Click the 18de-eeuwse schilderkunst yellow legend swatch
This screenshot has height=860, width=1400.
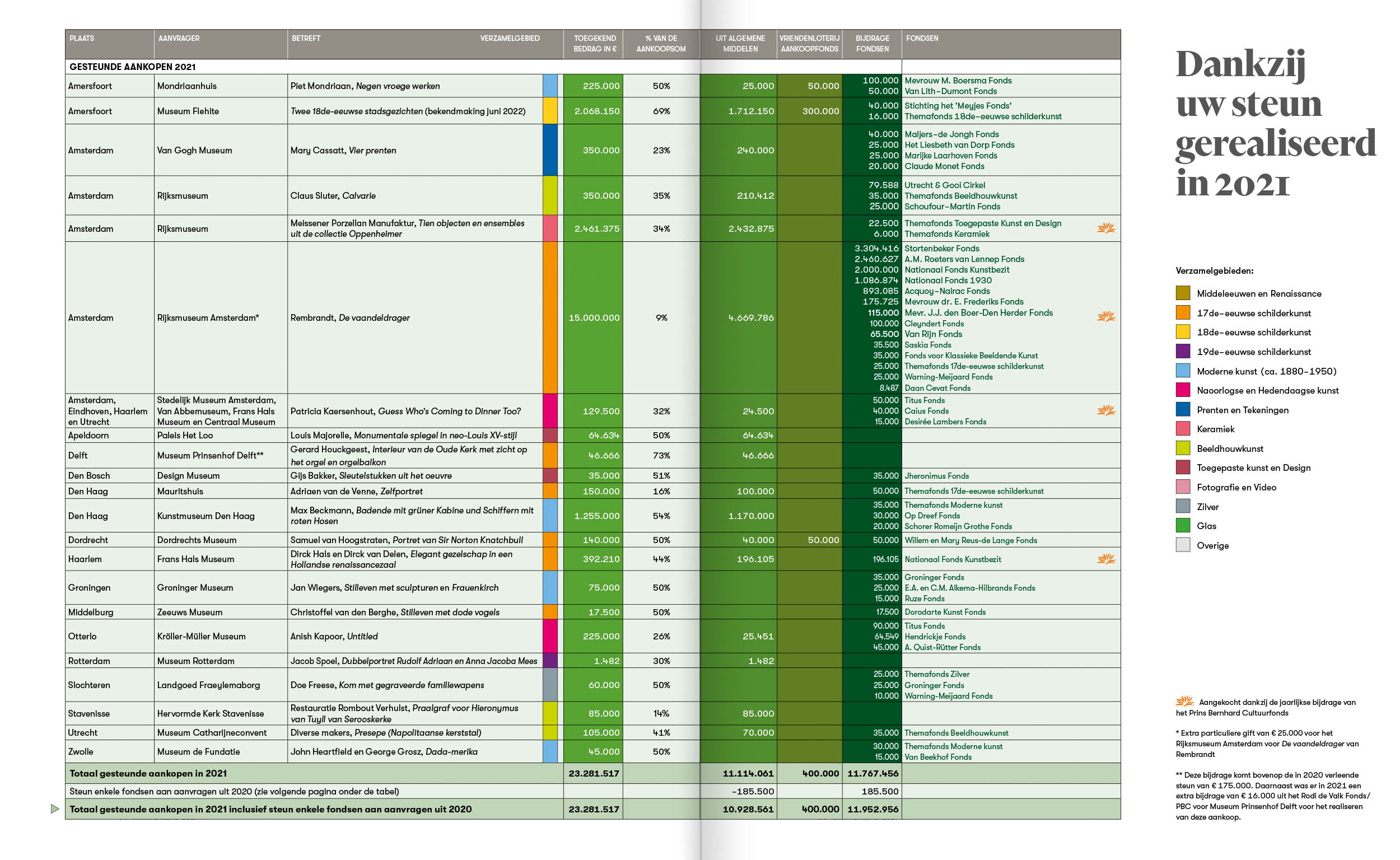pyautogui.click(x=1183, y=332)
